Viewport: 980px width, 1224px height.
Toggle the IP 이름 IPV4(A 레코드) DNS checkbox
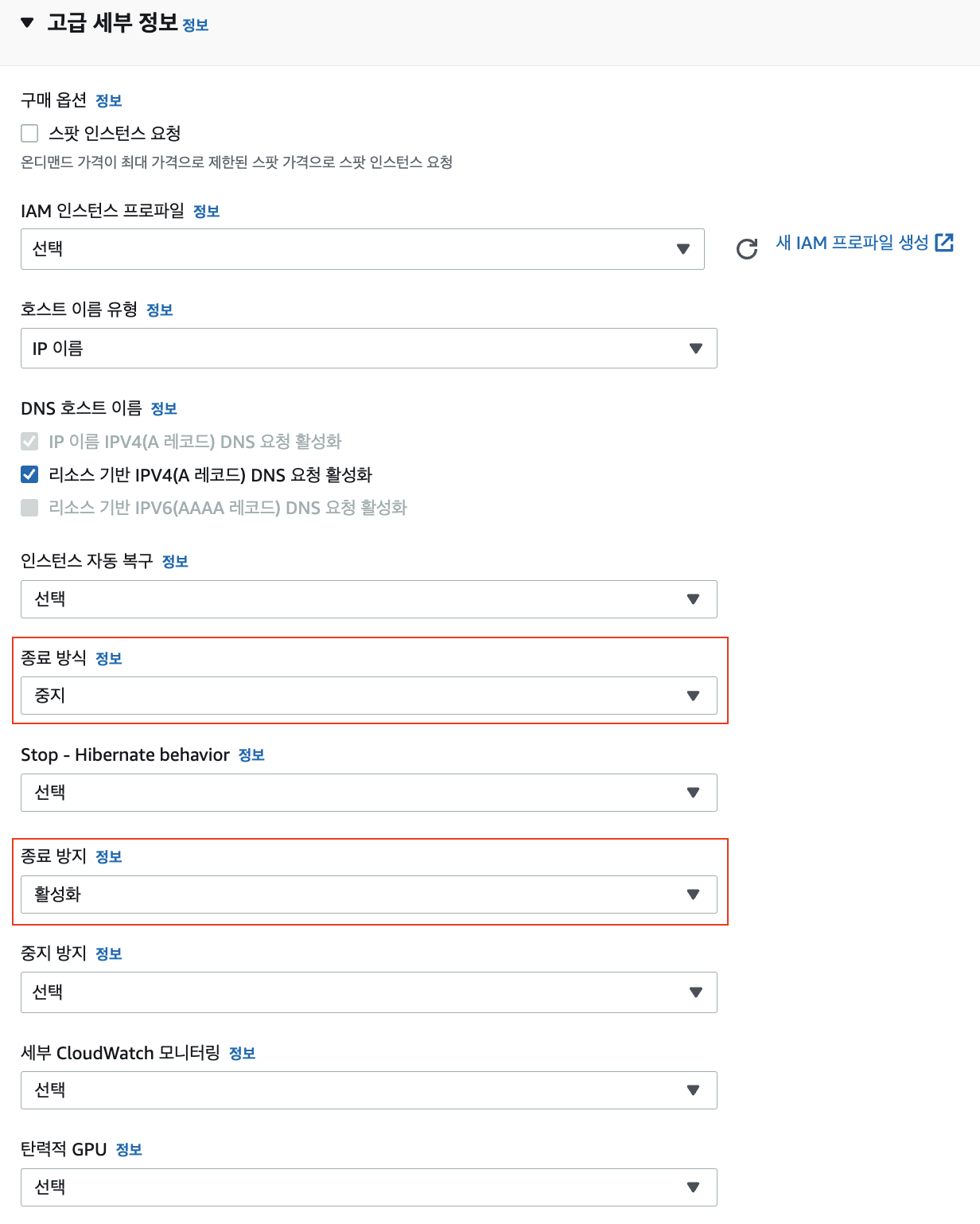(x=29, y=442)
